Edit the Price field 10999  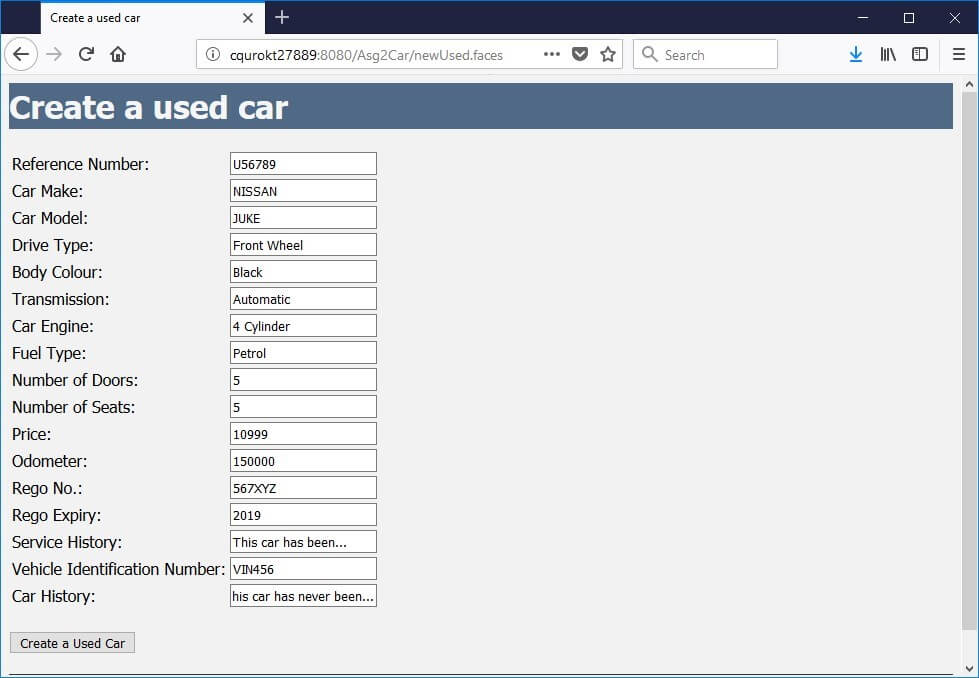tap(303, 434)
